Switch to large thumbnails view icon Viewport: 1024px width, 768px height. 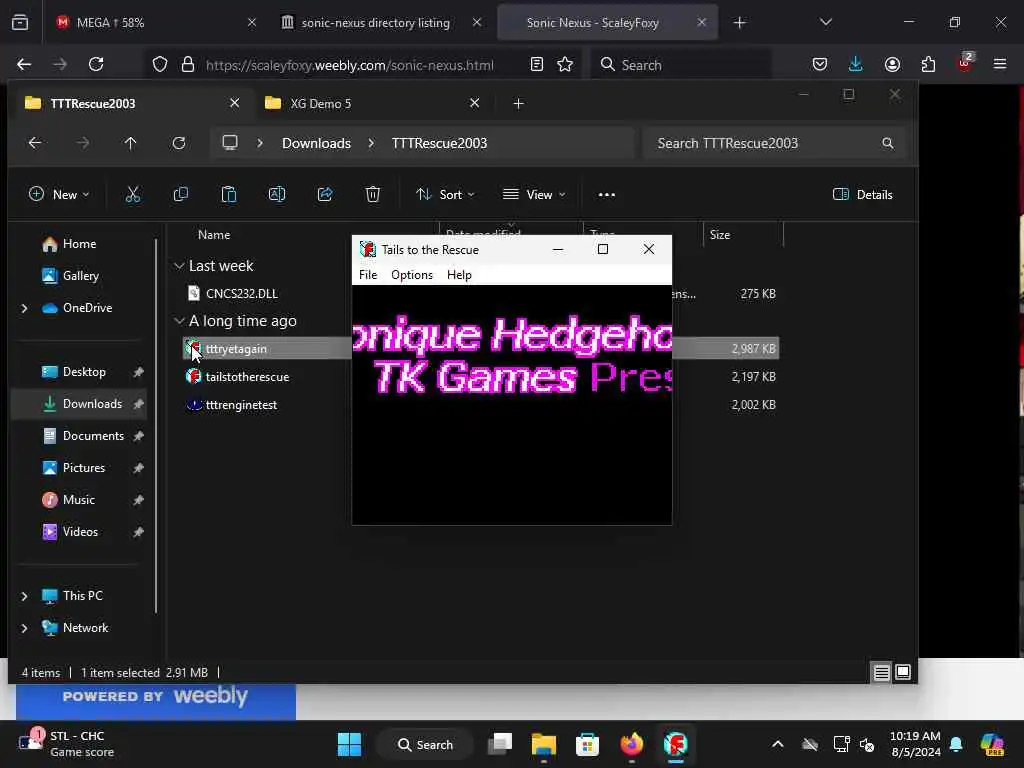coord(903,673)
